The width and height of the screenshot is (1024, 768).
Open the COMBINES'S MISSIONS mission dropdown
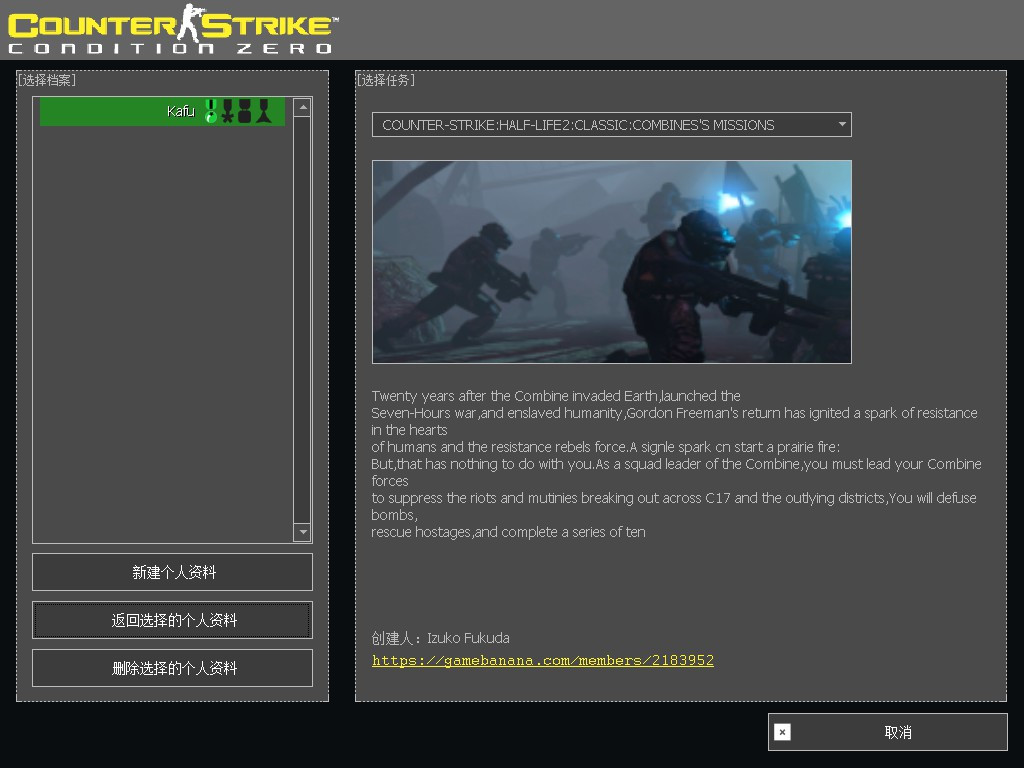click(x=611, y=125)
